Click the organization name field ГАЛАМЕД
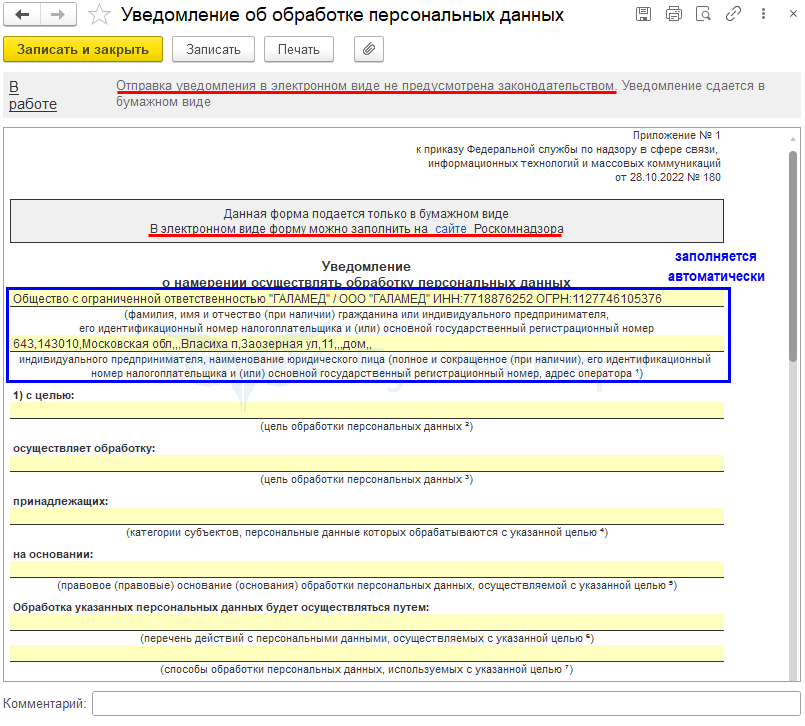The image size is (805, 726). pos(367,299)
